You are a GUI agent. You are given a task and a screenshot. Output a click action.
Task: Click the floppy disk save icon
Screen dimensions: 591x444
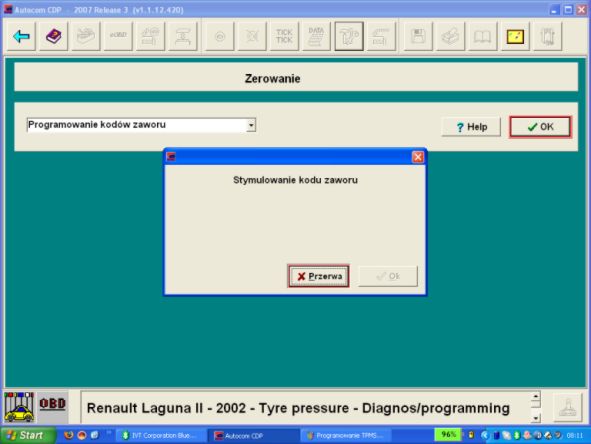(418, 37)
